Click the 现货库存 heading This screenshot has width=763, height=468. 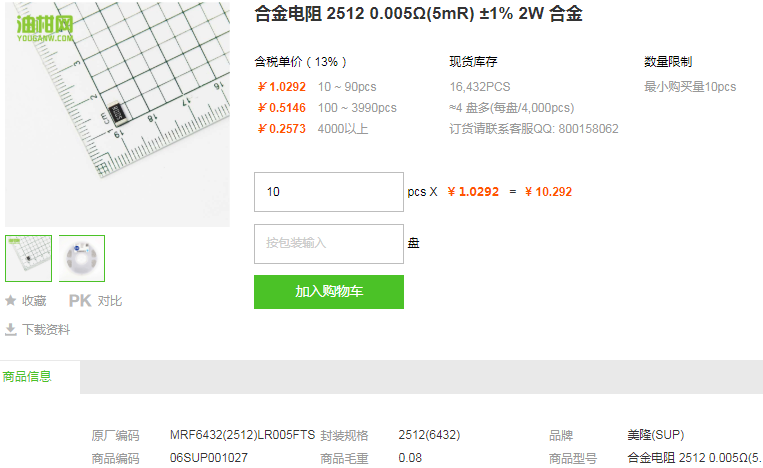click(x=473, y=62)
